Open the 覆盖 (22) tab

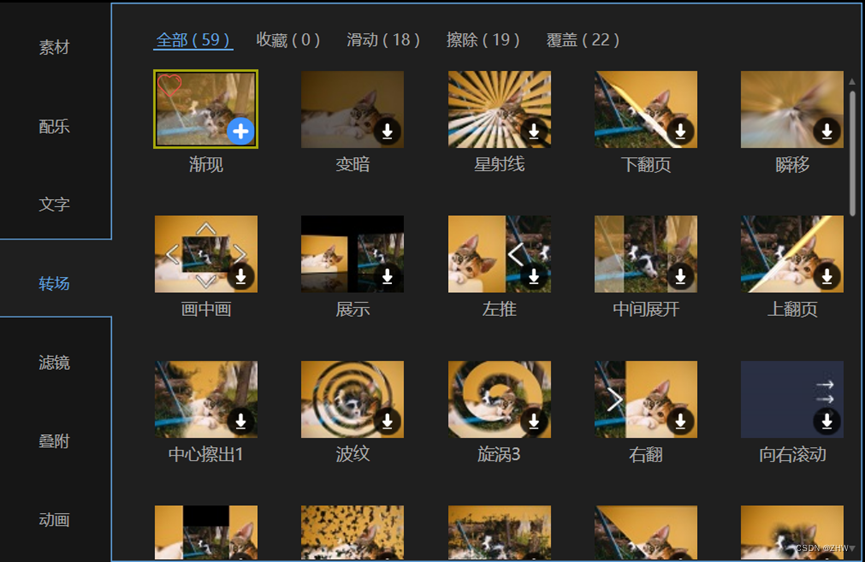click(583, 40)
